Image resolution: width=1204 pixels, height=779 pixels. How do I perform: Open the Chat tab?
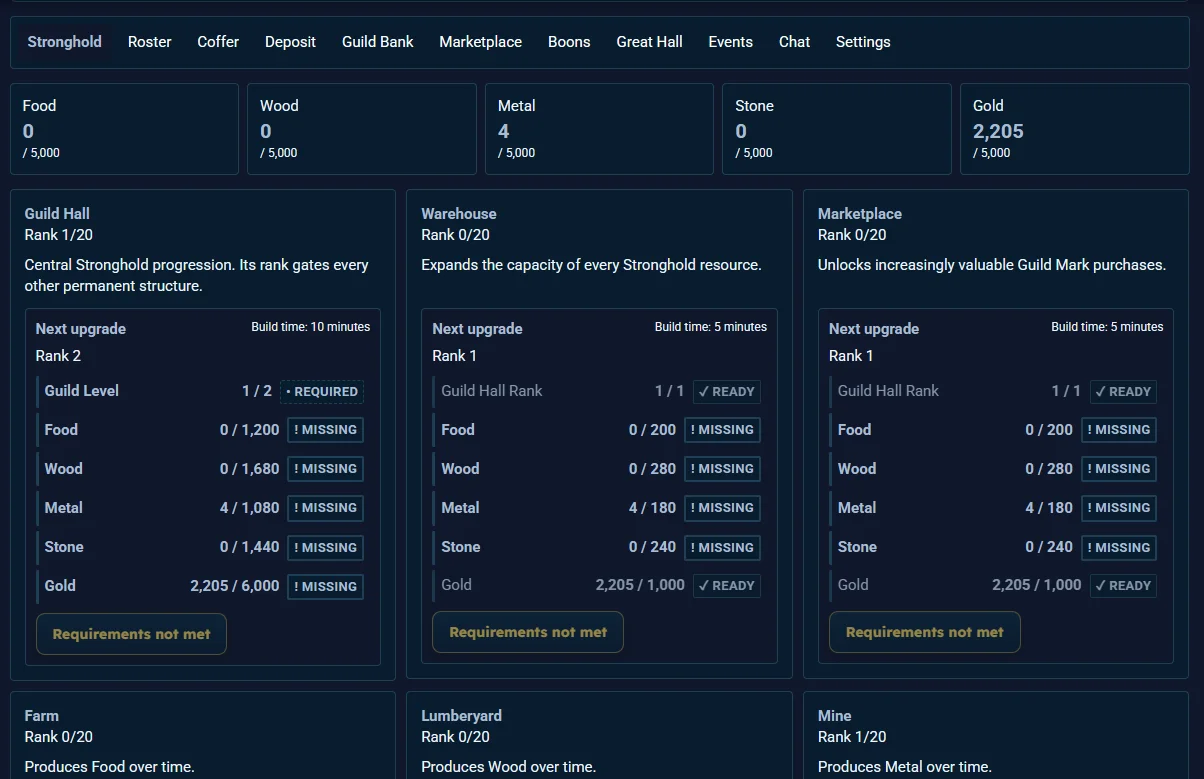tap(795, 42)
